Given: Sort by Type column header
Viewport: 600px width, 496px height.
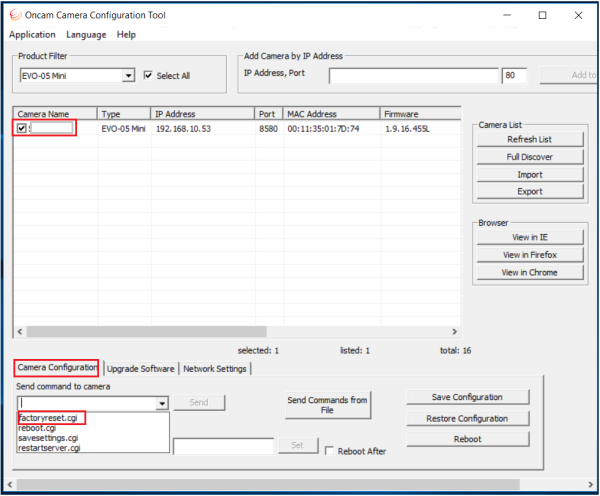Looking at the screenshot, I should point(124,114).
